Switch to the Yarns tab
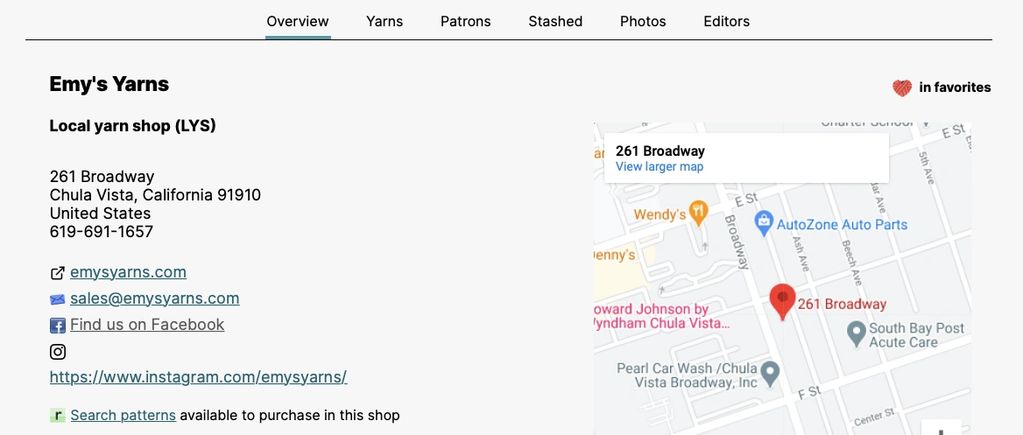 click(384, 21)
